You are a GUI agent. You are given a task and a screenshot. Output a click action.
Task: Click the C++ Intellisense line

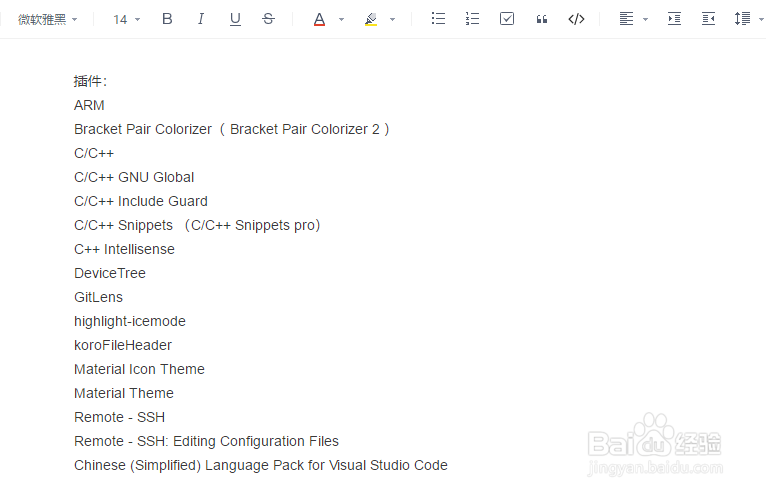pyautogui.click(x=124, y=249)
